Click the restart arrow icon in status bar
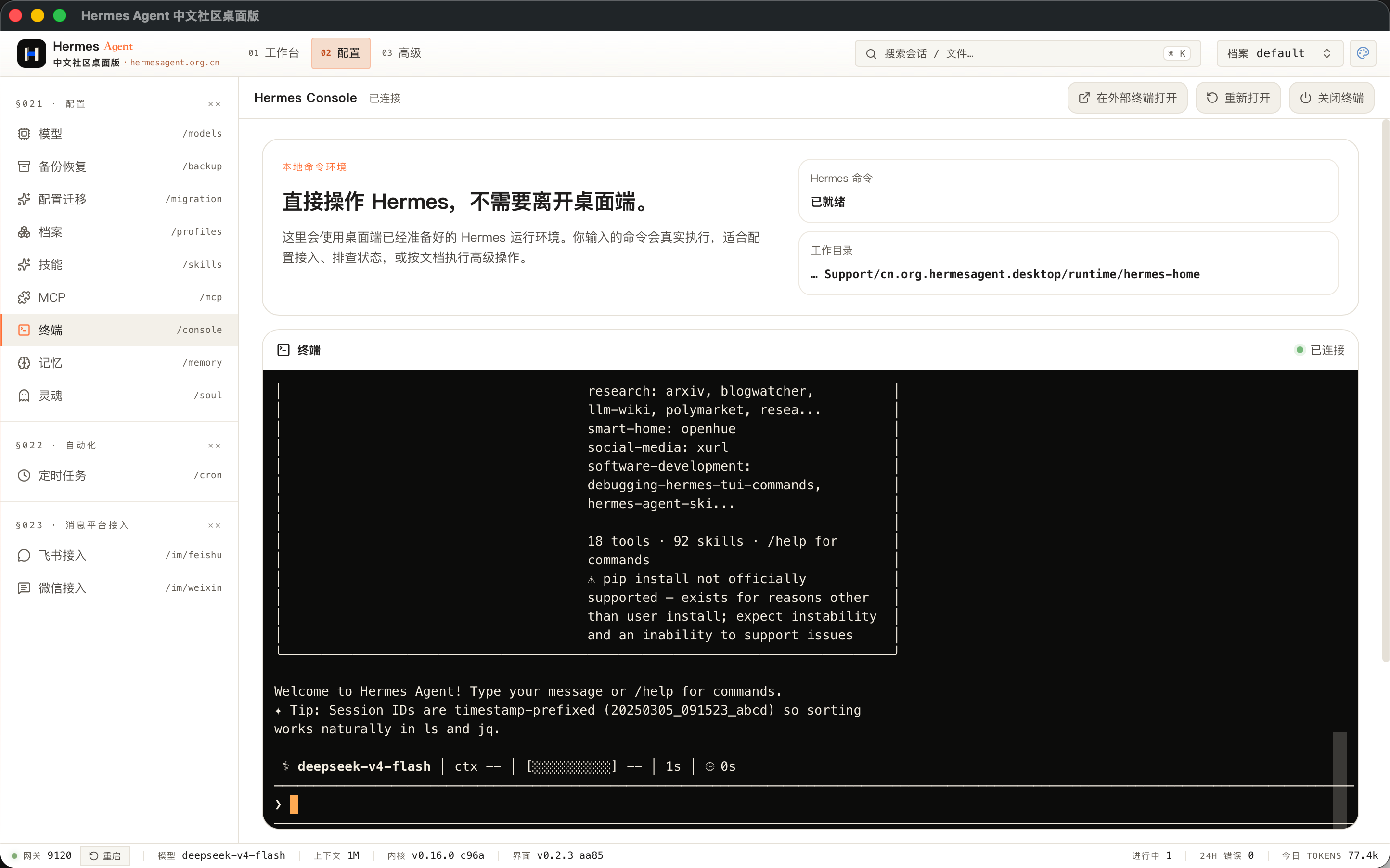This screenshot has width=1390, height=868. pos(93,855)
